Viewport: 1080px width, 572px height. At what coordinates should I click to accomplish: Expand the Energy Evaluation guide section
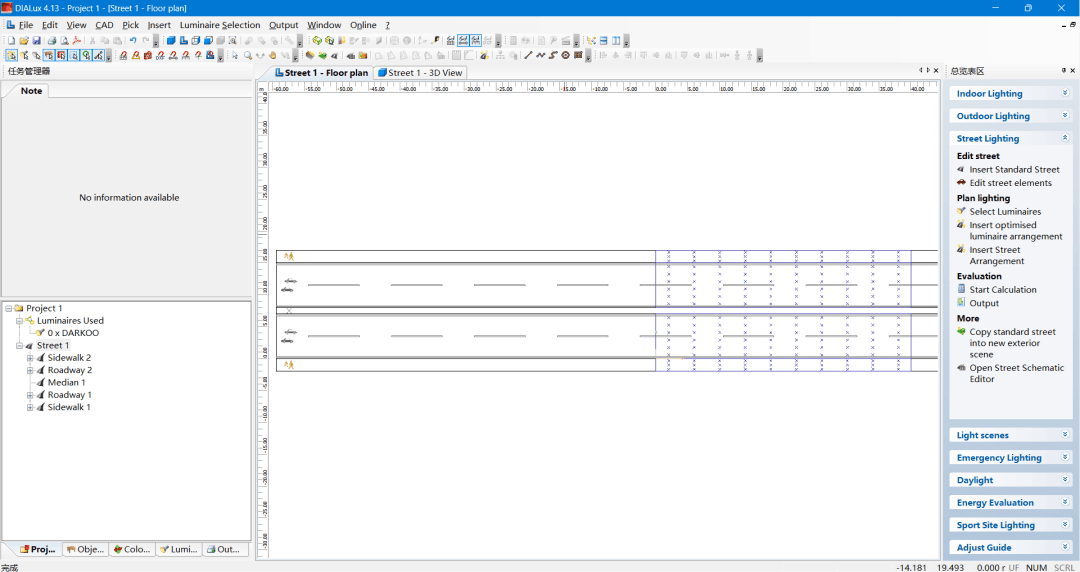pos(1065,502)
